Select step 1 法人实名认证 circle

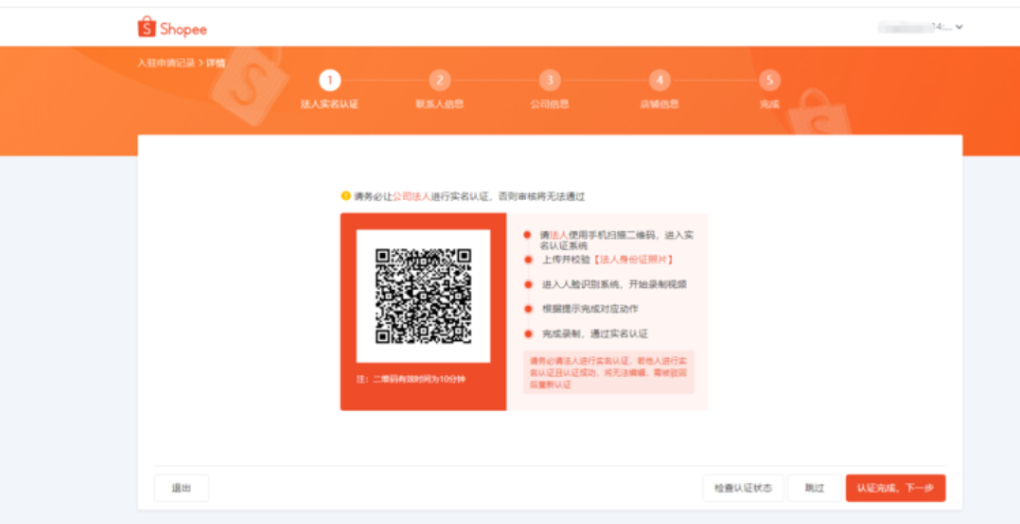coord(330,81)
